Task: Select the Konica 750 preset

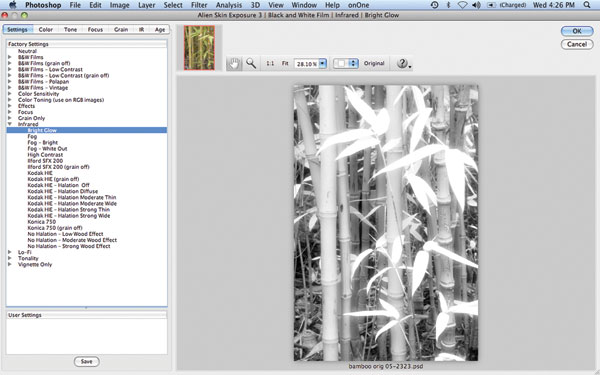Action: 42,222
